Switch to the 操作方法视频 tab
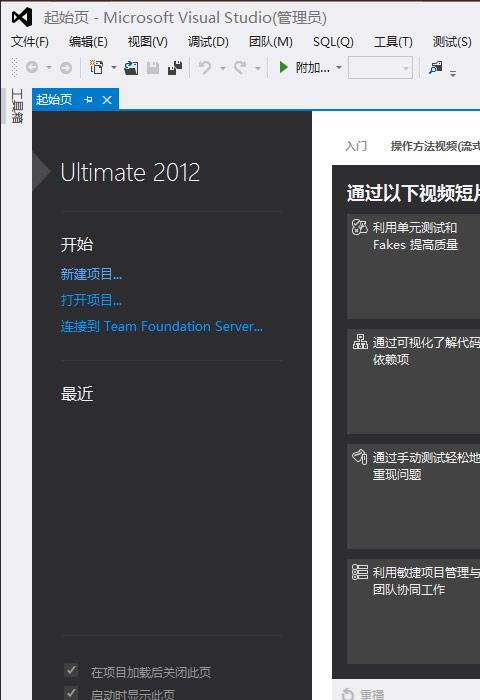Image resolution: width=480 pixels, height=700 pixels. pos(435,146)
